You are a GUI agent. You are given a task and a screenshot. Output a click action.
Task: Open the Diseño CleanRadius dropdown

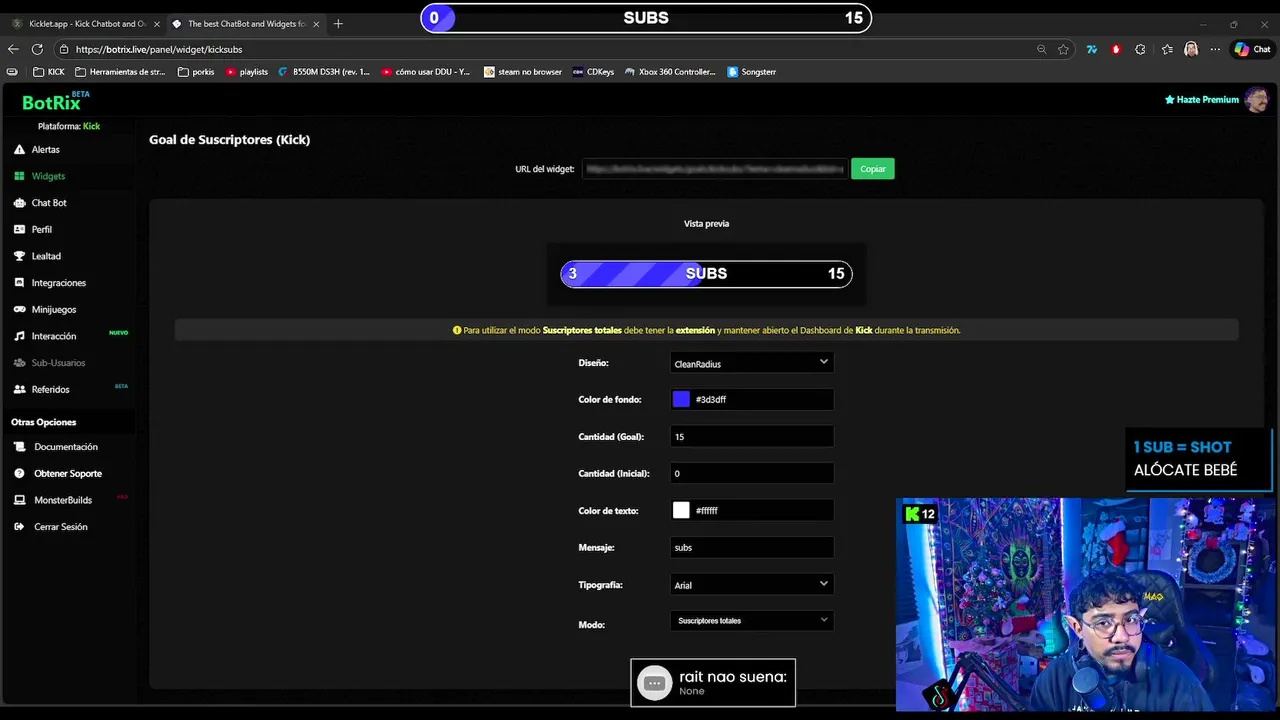pyautogui.click(x=752, y=363)
